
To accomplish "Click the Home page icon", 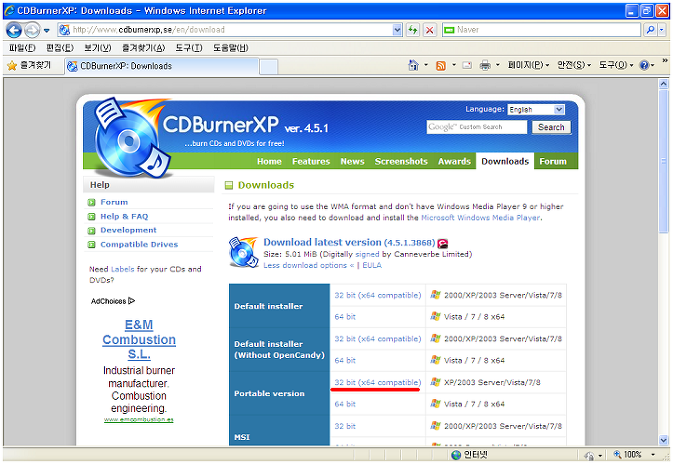I will point(413,65).
